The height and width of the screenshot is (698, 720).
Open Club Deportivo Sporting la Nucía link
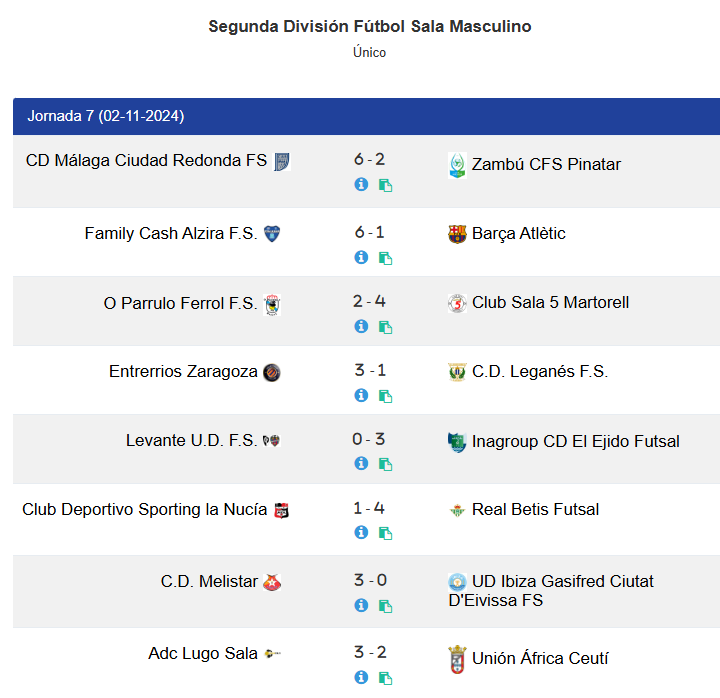coord(145,510)
